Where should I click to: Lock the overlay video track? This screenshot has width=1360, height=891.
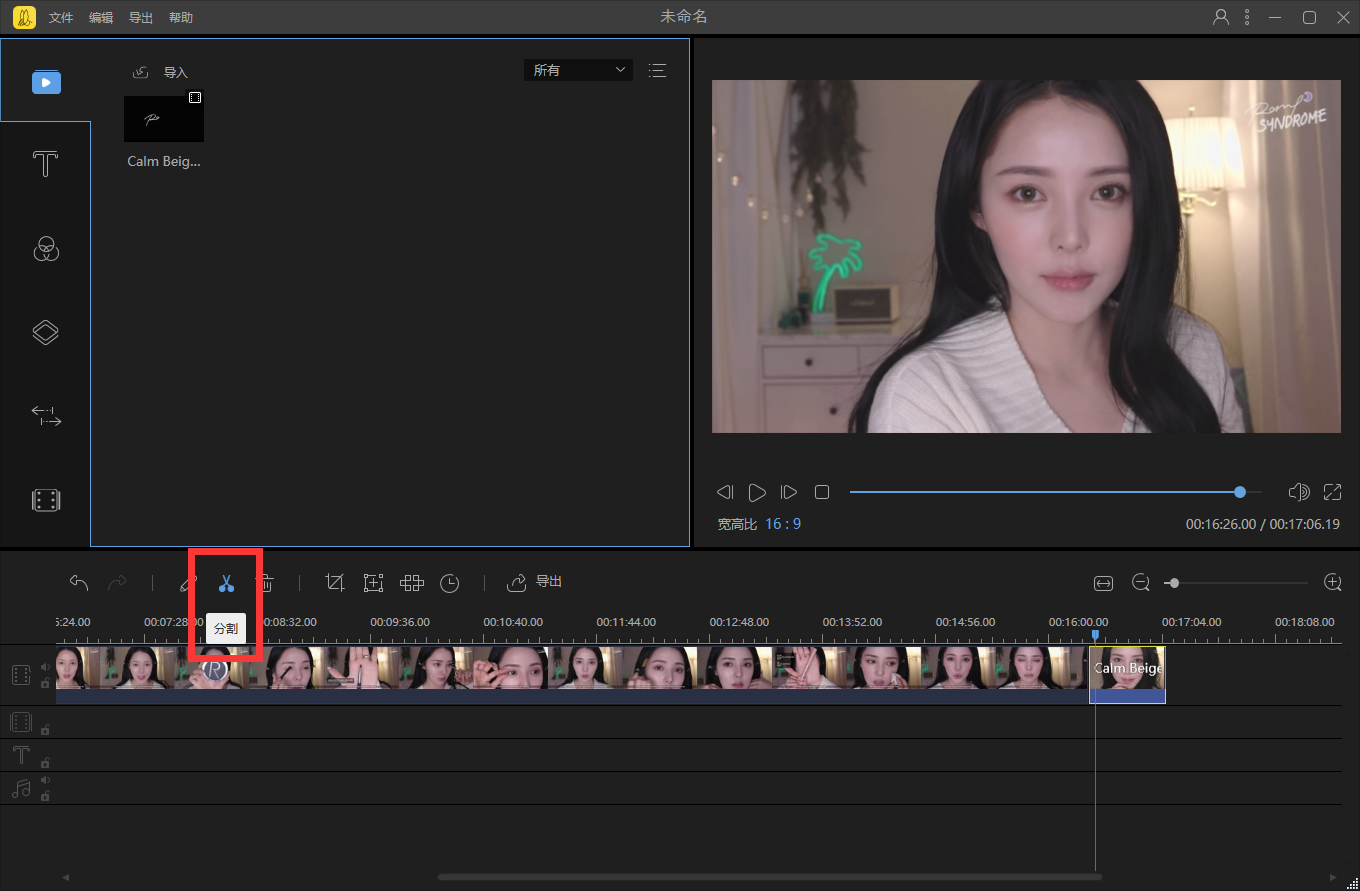pos(45,731)
